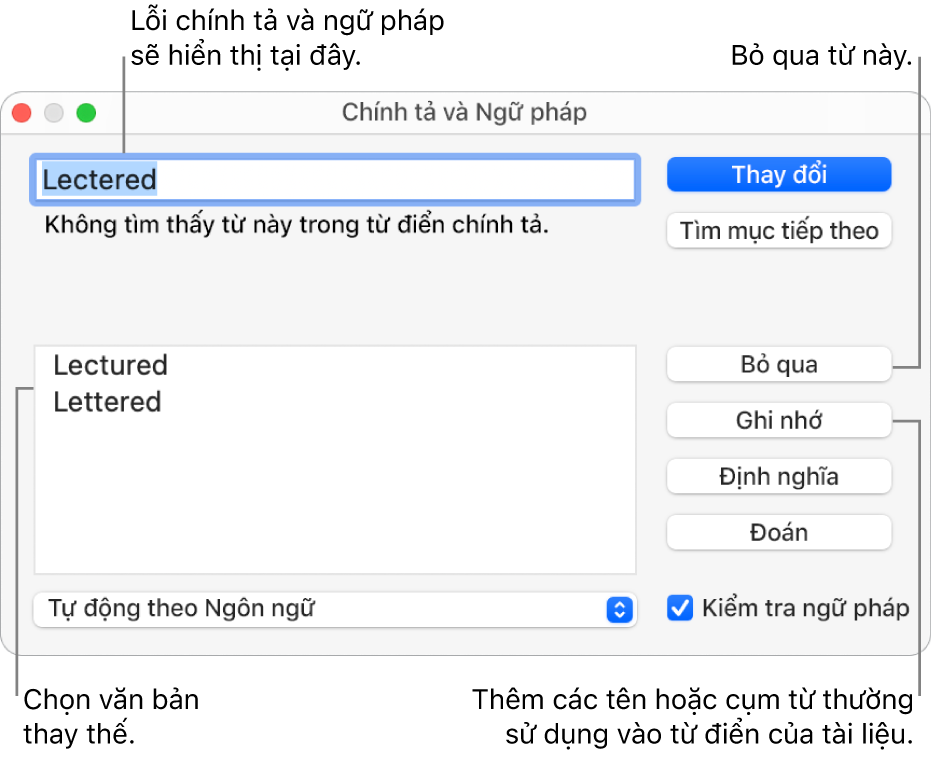Click the Đoán button
Screen dimensions: 931x761
click(778, 532)
